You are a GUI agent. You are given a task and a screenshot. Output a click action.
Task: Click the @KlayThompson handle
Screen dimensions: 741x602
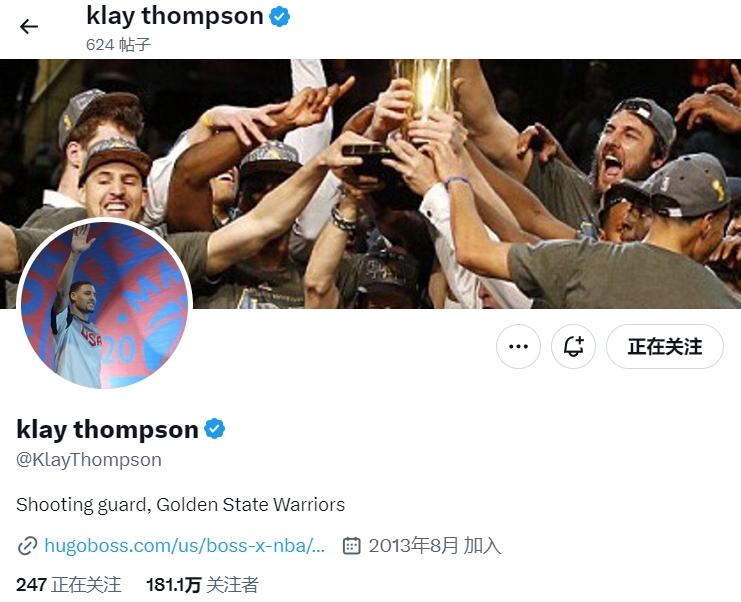pos(89,460)
